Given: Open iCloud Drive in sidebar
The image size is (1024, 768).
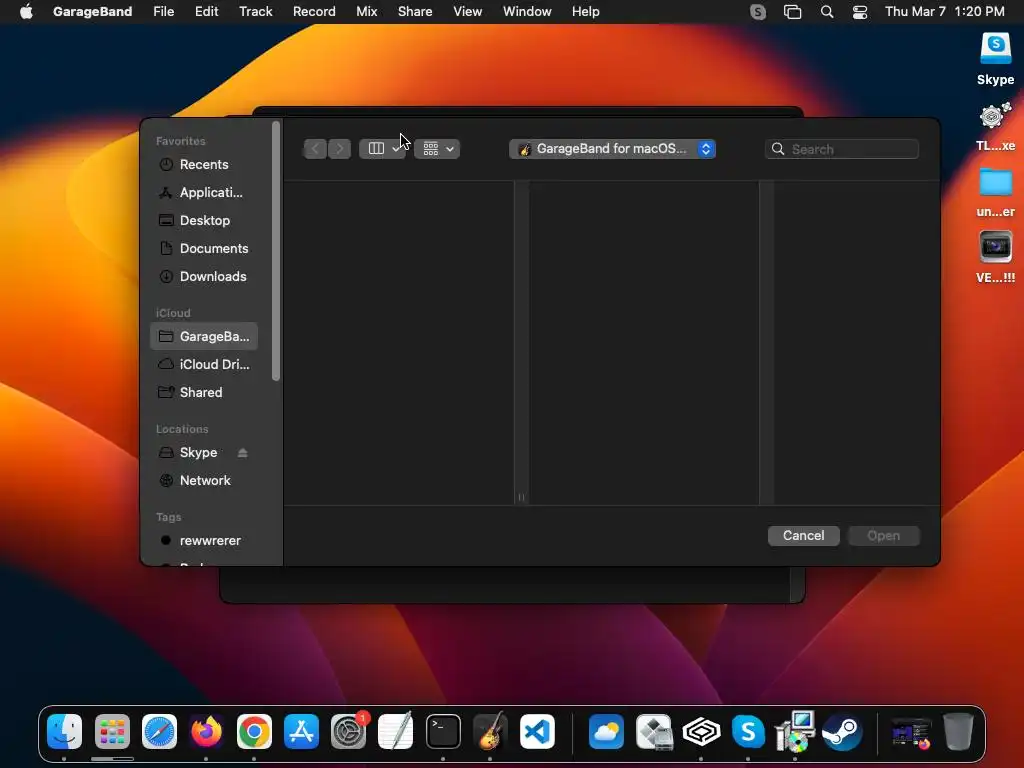Looking at the screenshot, I should (204, 364).
